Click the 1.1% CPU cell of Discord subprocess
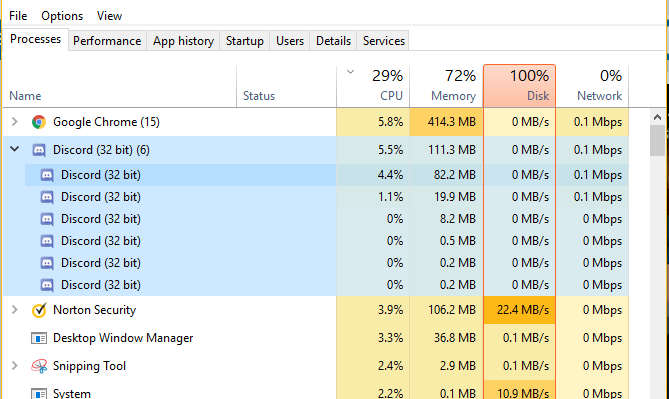 [373, 197]
